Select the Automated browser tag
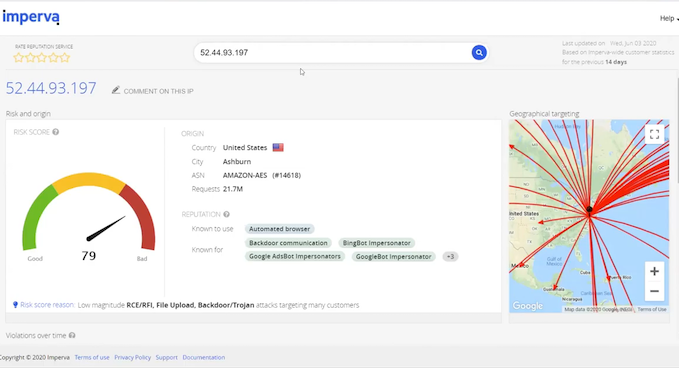The height and width of the screenshot is (368, 679). 280,229
